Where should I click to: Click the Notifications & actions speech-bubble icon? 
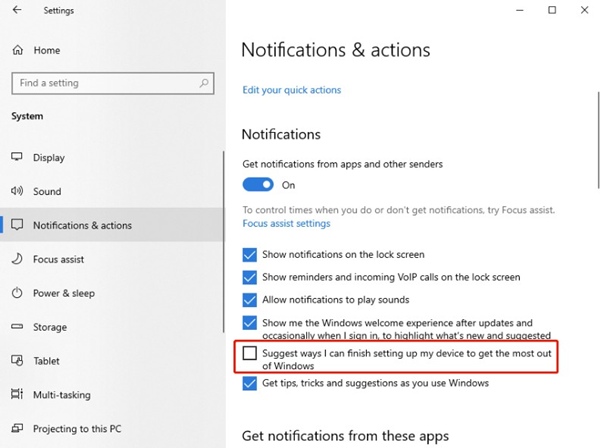[x=17, y=225]
